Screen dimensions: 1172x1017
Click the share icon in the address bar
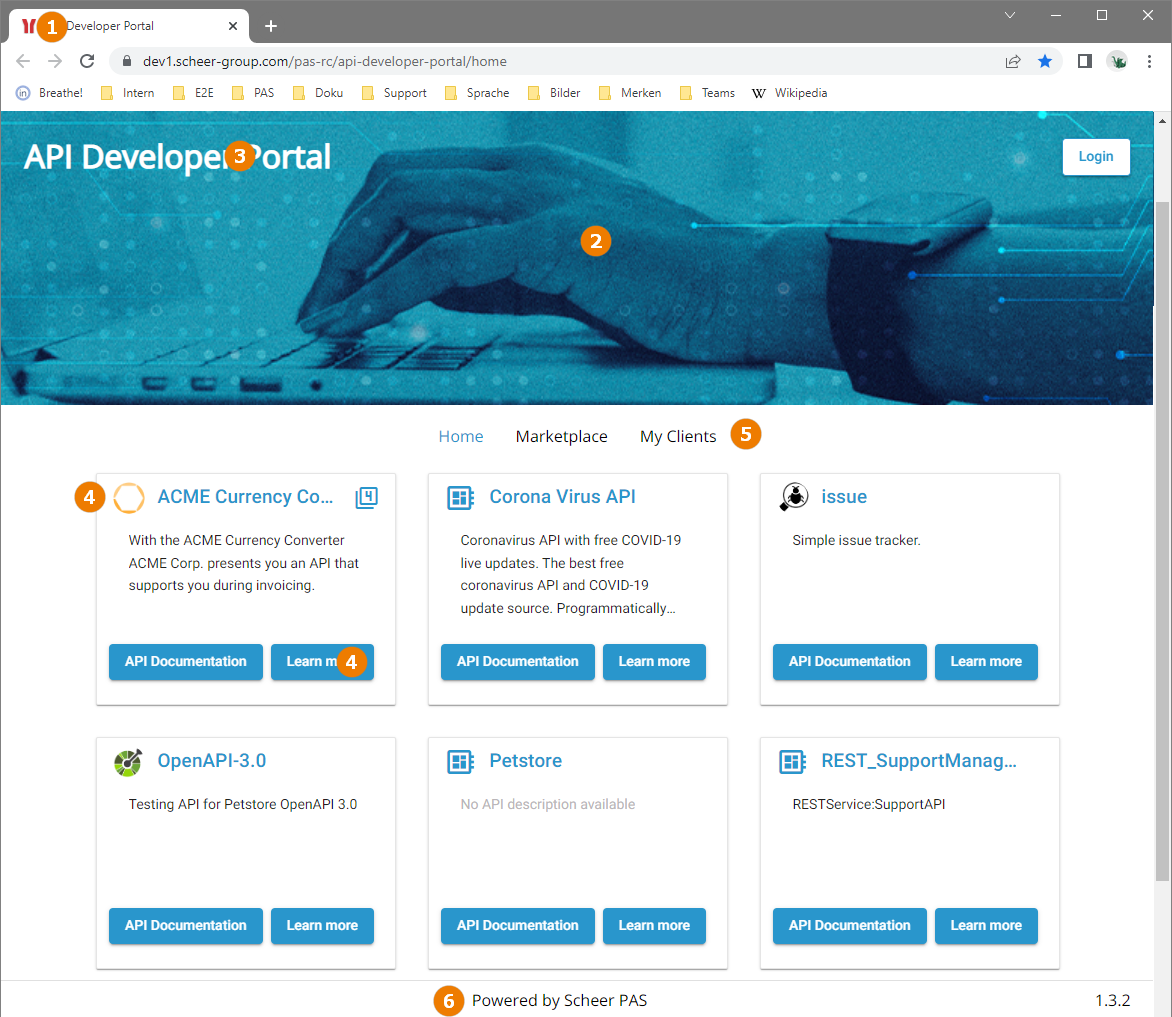click(1012, 61)
